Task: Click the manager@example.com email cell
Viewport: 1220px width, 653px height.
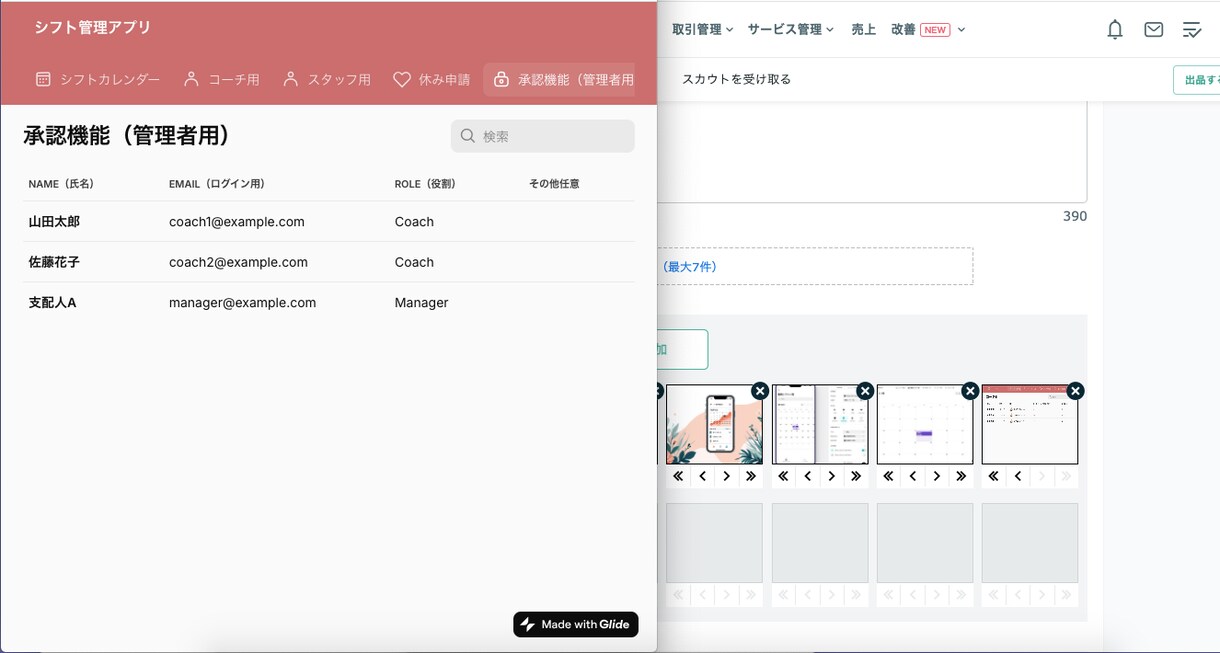Action: coord(242,302)
